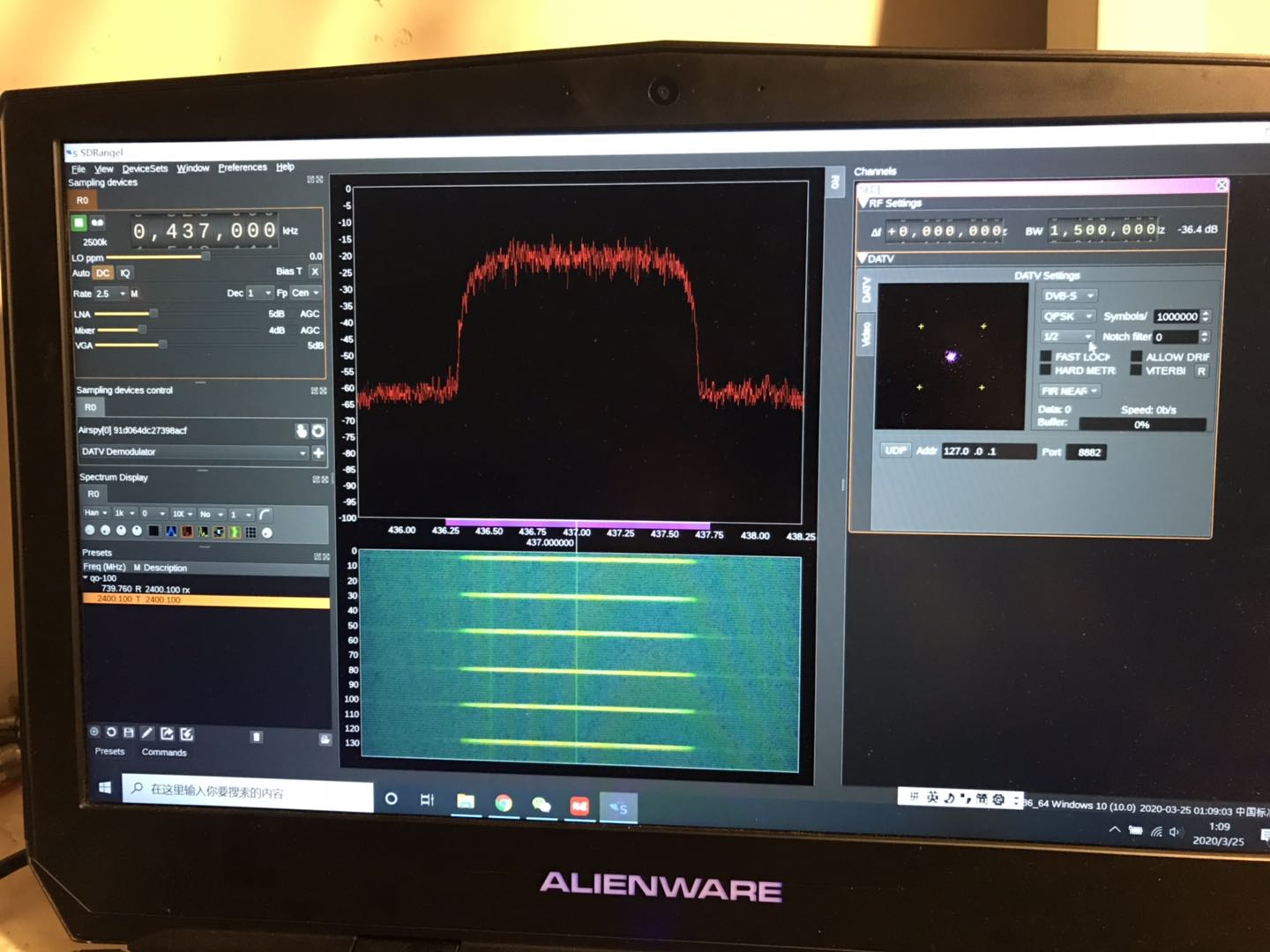Open the View menu
Image resolution: width=1270 pixels, height=952 pixels.
(104, 169)
